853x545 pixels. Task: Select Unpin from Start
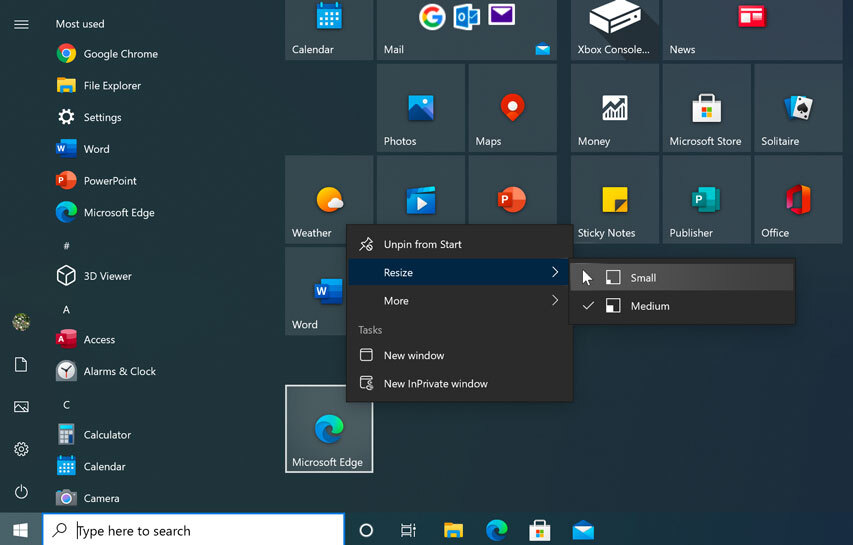(x=459, y=244)
